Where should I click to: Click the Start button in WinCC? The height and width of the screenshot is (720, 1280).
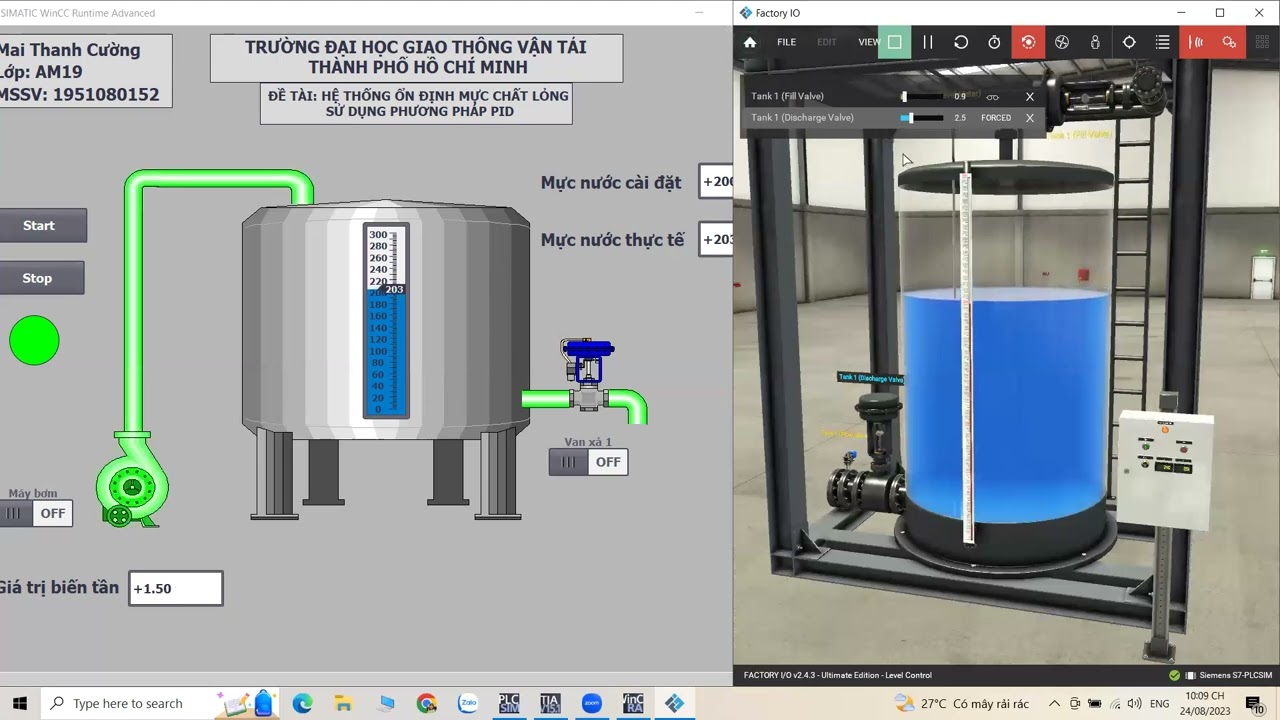pos(40,225)
